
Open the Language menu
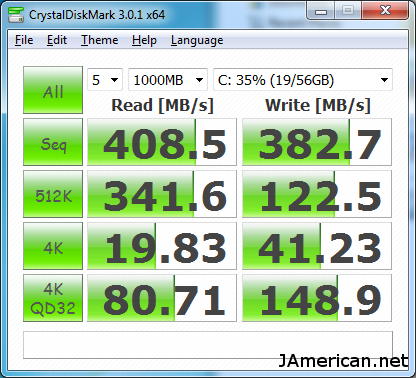(x=197, y=40)
